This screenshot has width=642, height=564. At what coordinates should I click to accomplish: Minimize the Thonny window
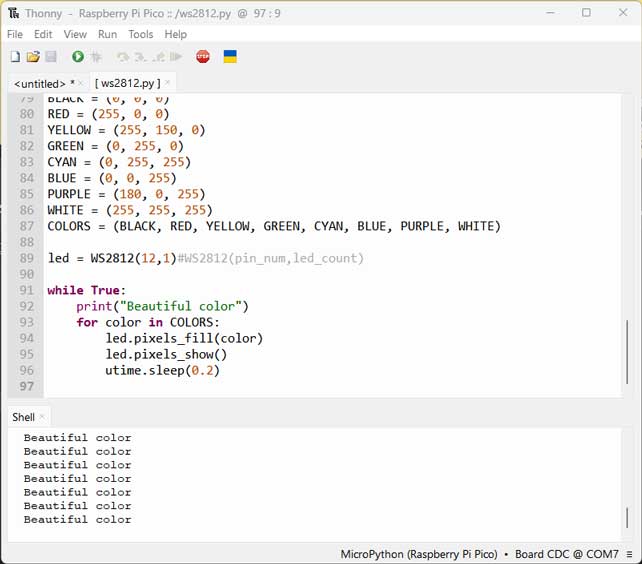[550, 13]
